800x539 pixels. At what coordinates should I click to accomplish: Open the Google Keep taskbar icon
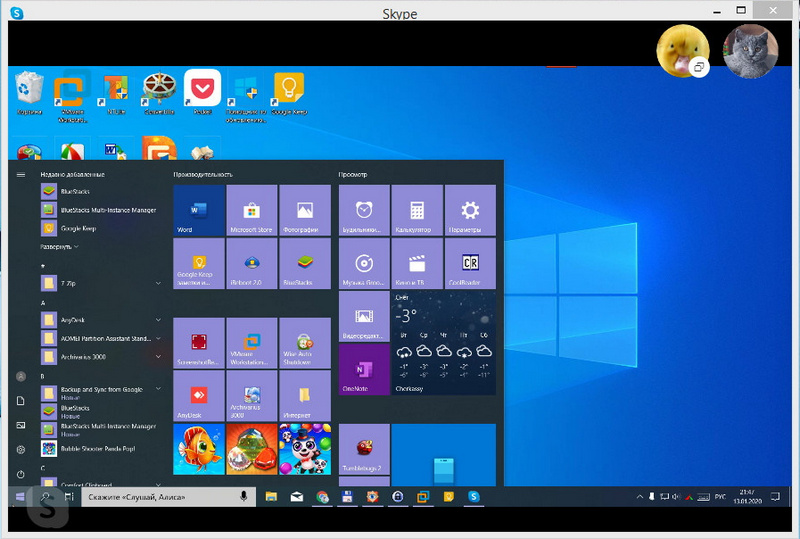click(x=448, y=497)
